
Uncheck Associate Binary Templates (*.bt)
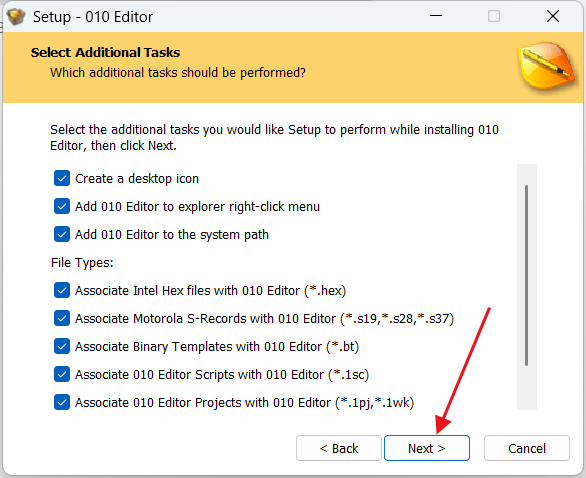62,346
